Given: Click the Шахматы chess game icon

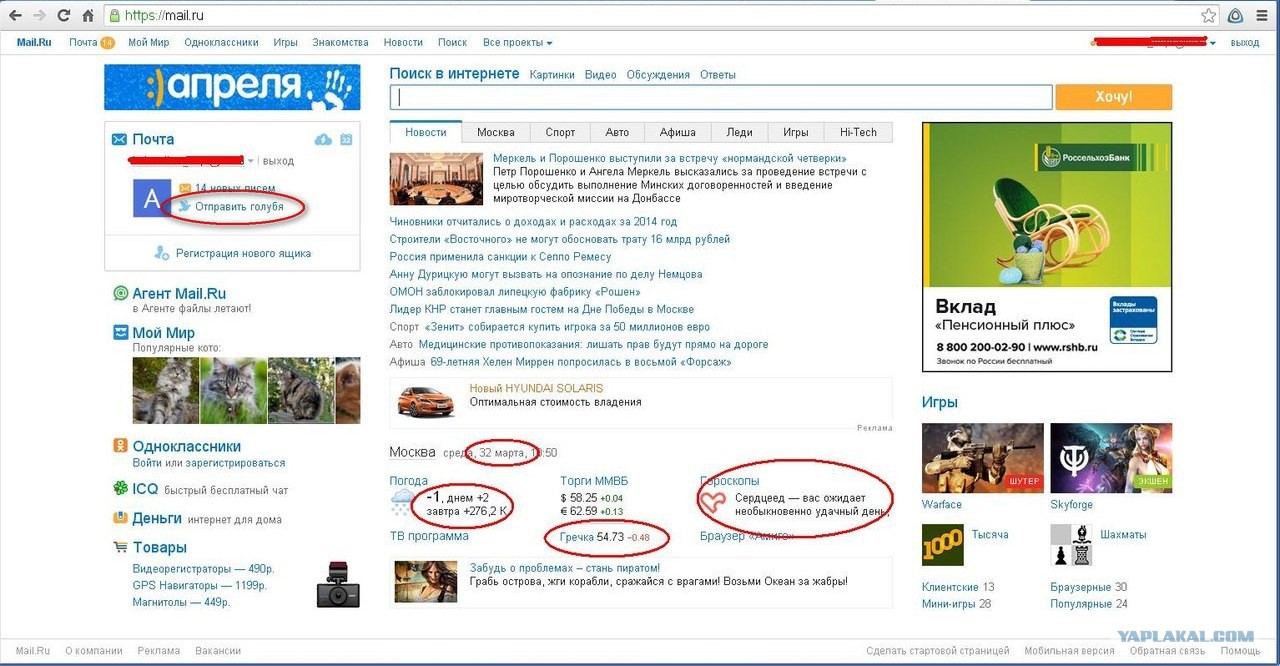Looking at the screenshot, I should pos(1071,545).
